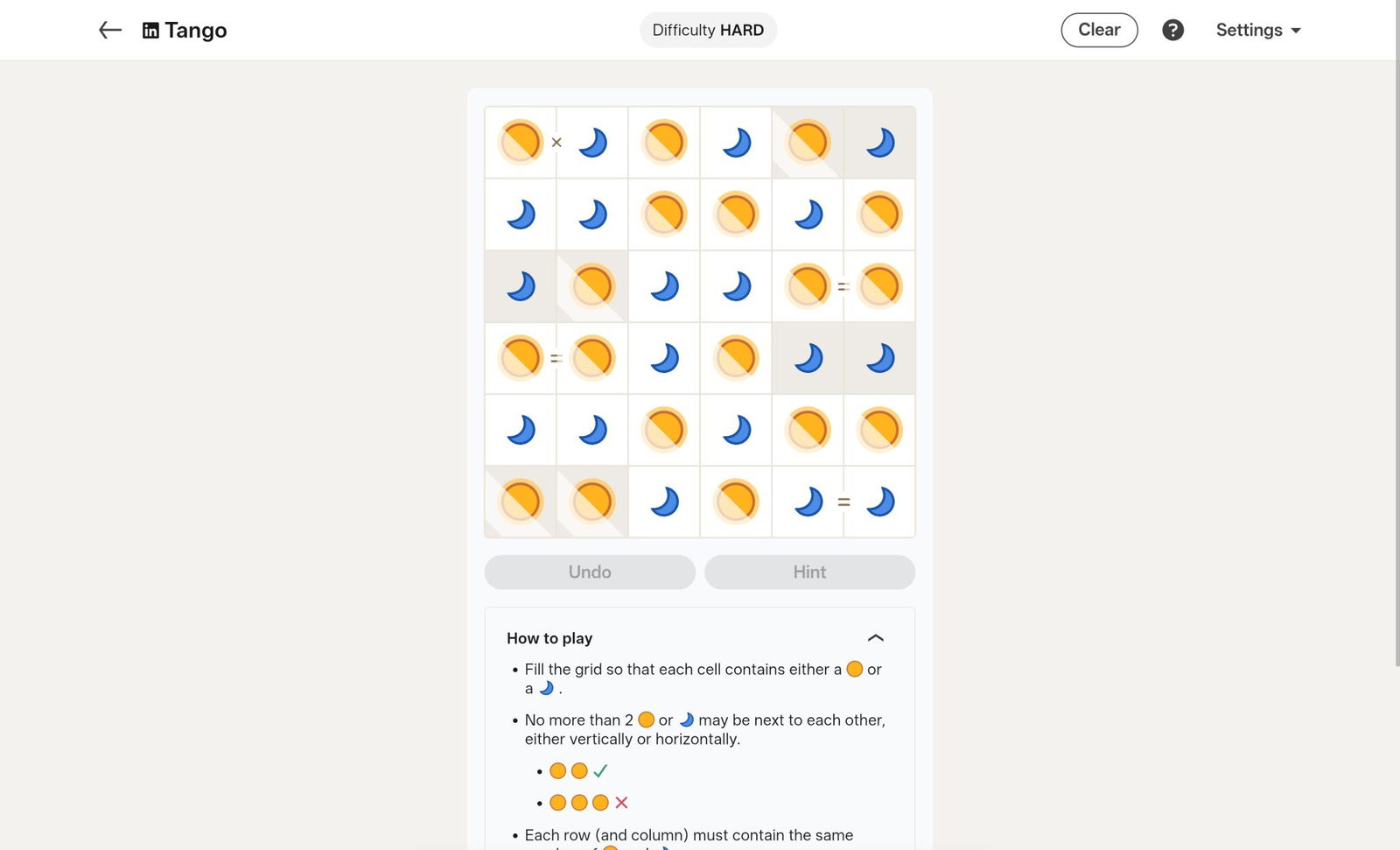The image size is (1400, 850).
Task: Collapse the How to play section
Action: (x=875, y=638)
